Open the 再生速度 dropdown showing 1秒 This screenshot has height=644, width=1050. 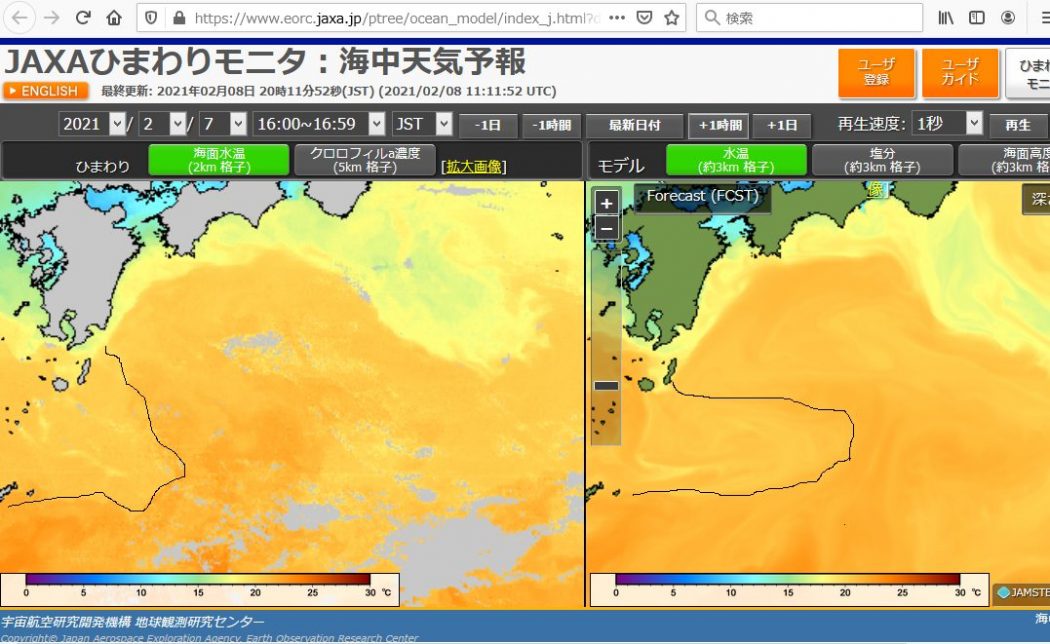(948, 124)
